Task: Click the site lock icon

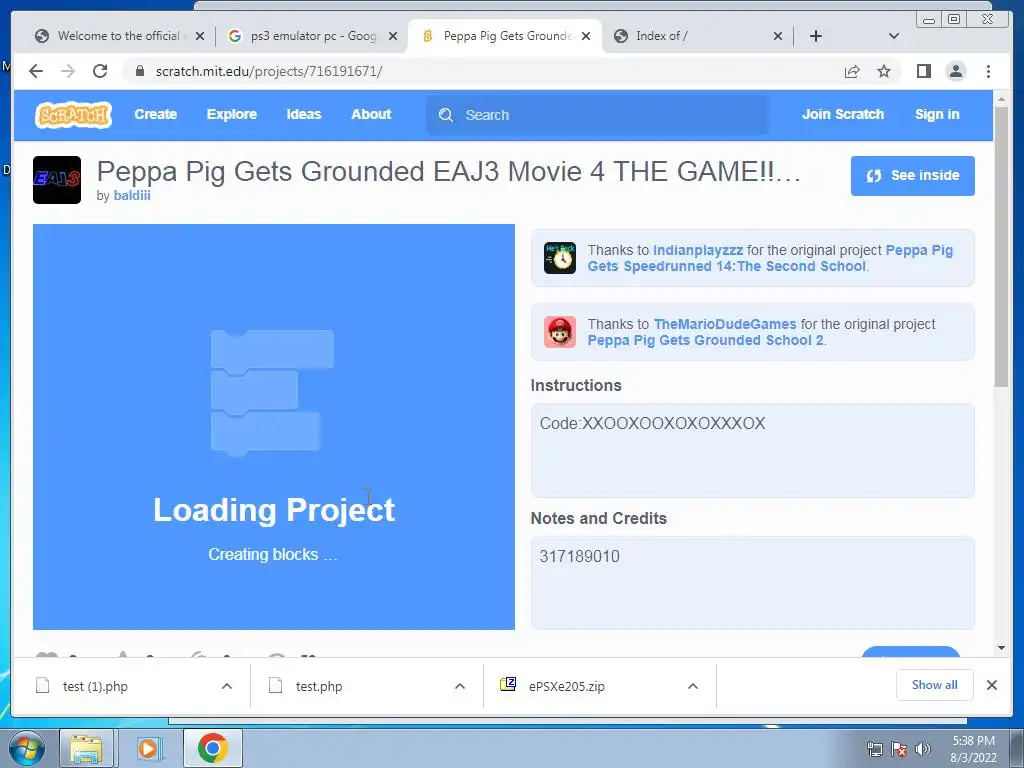Action: pos(139,71)
